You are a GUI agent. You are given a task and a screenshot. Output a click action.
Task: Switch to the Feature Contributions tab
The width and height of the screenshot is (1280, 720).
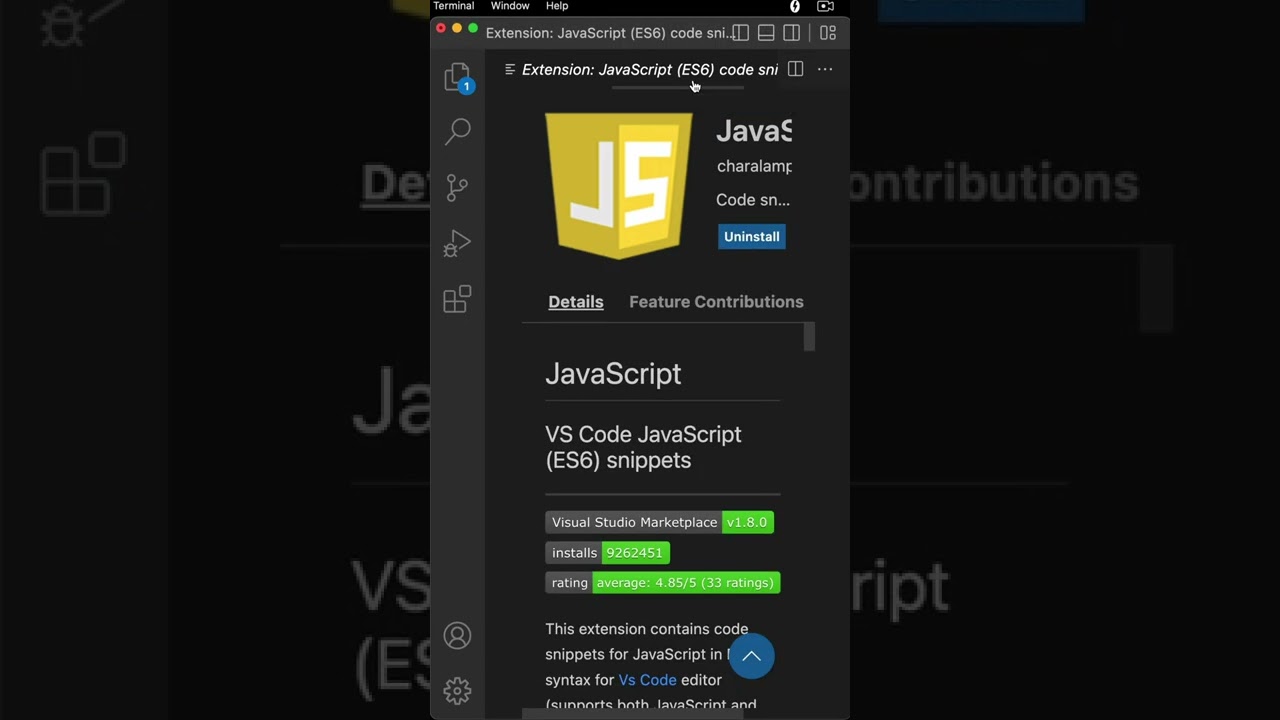click(716, 302)
